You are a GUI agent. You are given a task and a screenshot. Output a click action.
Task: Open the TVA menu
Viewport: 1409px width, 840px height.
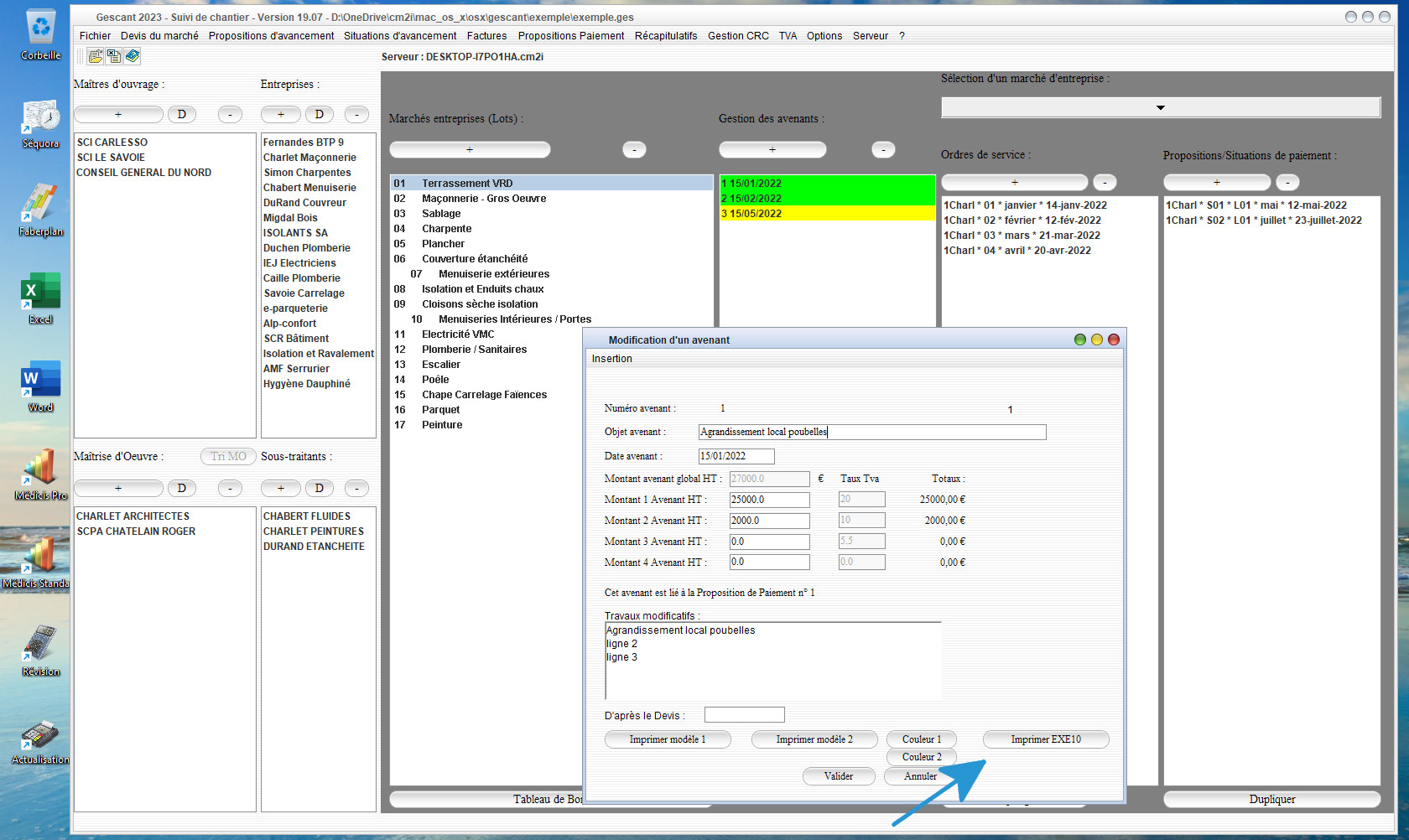pos(788,36)
